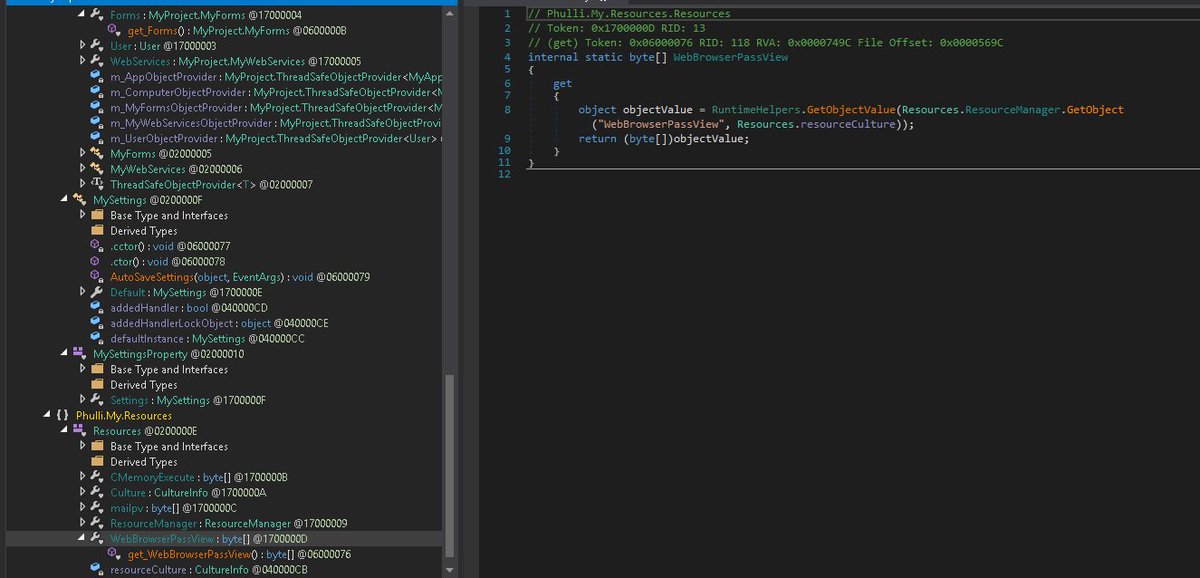This screenshot has width=1200, height=578.
Task: Click the class icon beside MyWebServices @02000006
Action: tap(97, 169)
